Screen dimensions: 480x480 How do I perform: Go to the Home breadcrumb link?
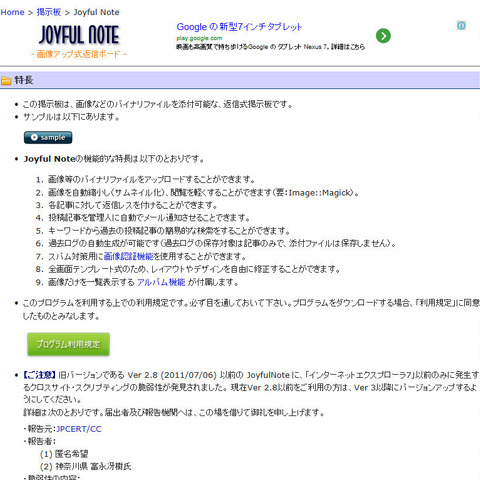(x=12, y=12)
